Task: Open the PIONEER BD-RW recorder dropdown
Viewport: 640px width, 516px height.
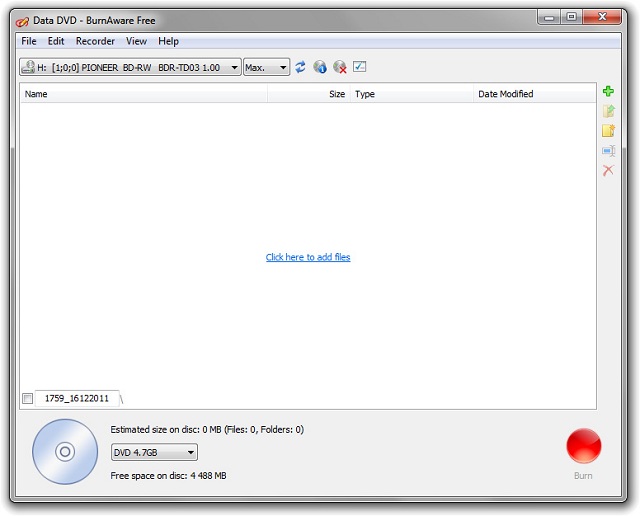Action: (130, 67)
